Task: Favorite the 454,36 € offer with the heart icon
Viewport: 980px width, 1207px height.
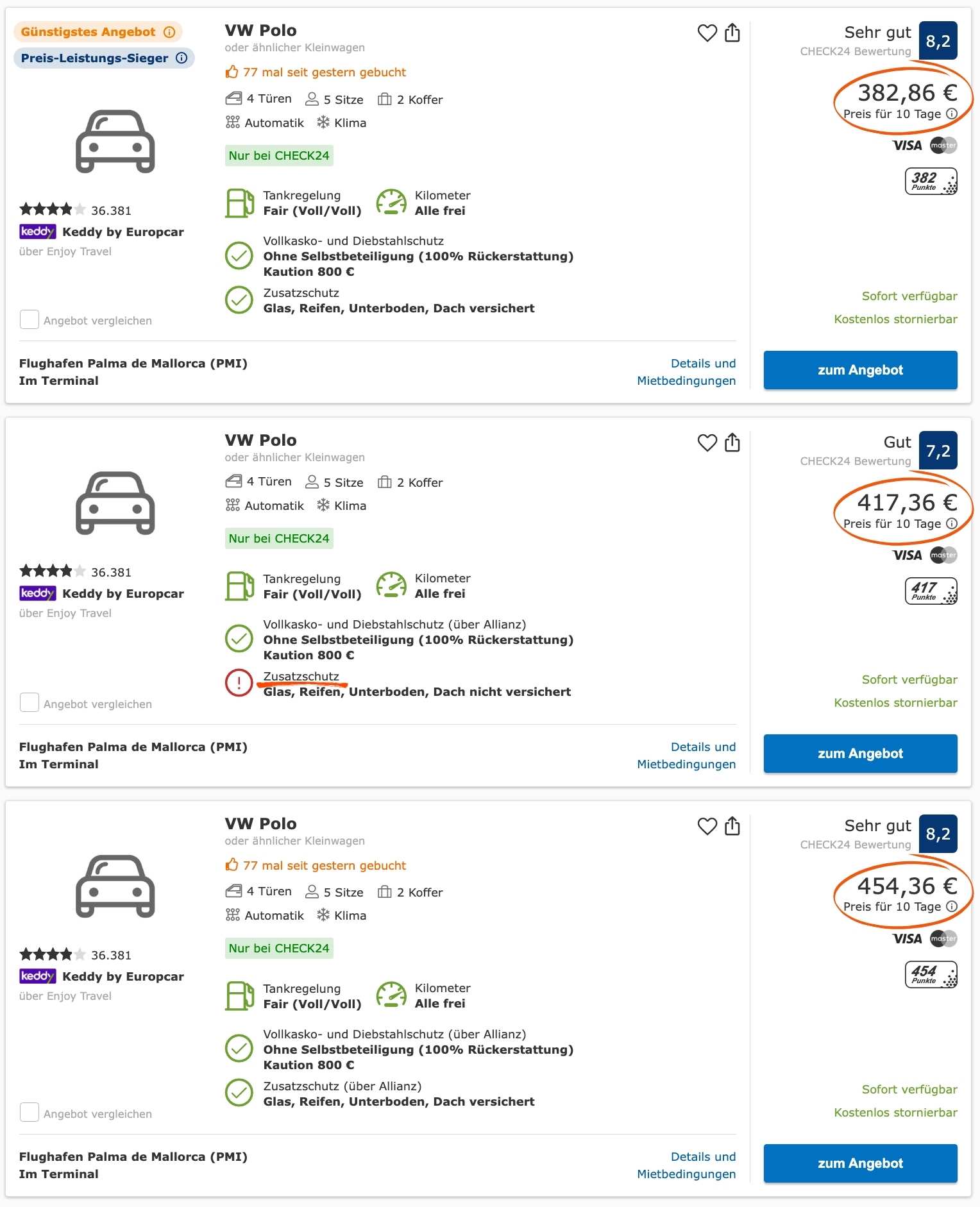Action: pyautogui.click(x=707, y=826)
